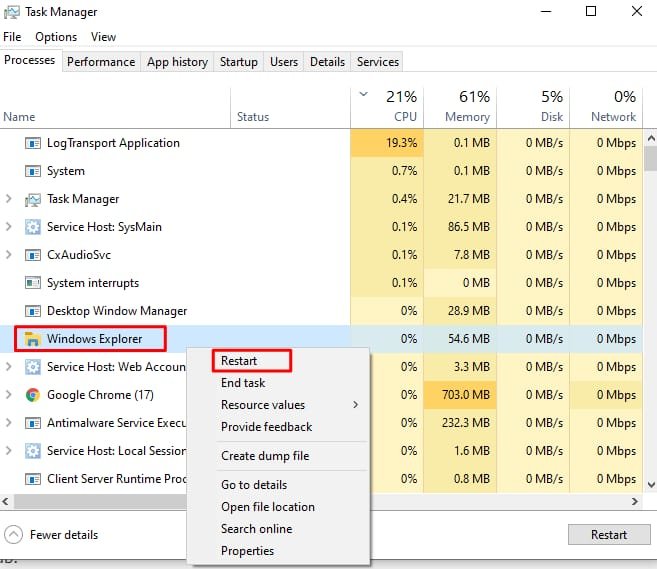
Task: Click the Service Host: Web Account gear icon
Action: [x=33, y=367]
